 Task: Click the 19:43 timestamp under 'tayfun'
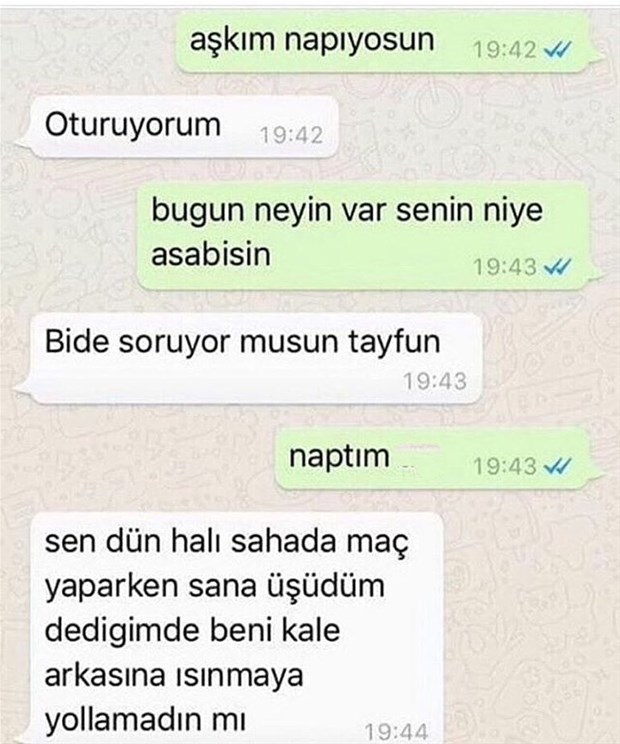(435, 381)
